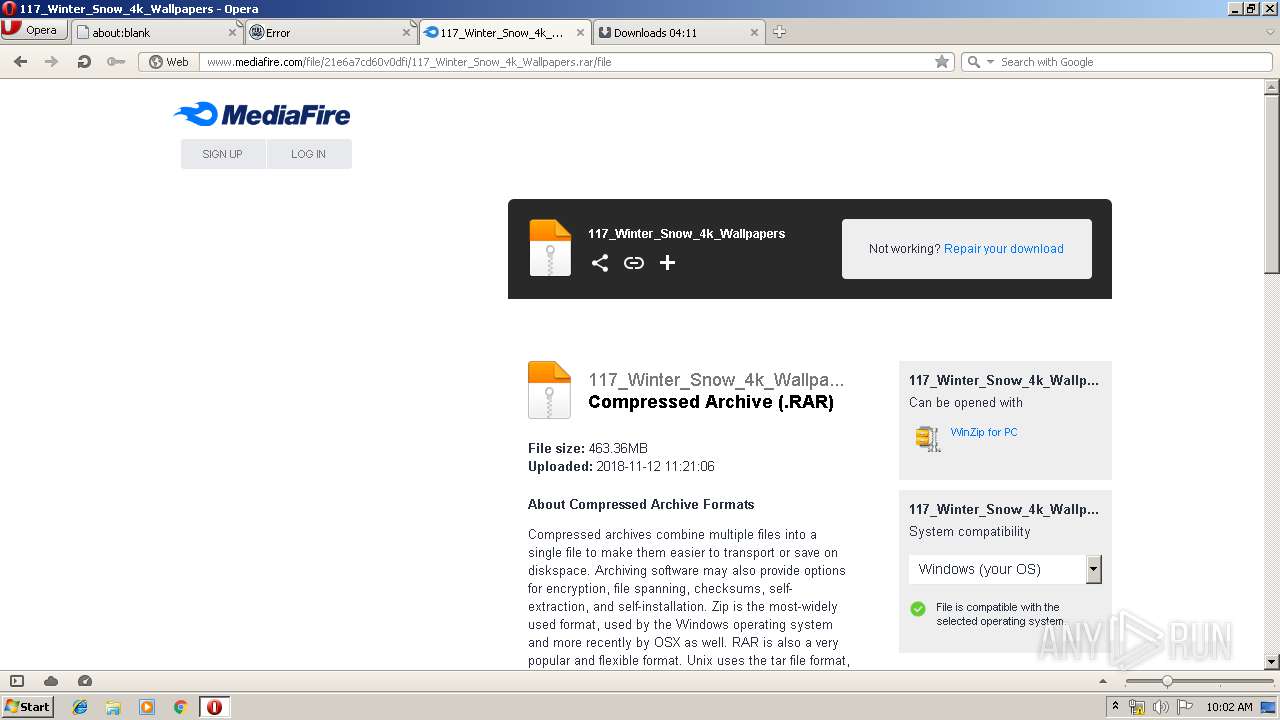The image size is (1280, 720).
Task: Click the Repair your download link
Action: coord(1004,248)
